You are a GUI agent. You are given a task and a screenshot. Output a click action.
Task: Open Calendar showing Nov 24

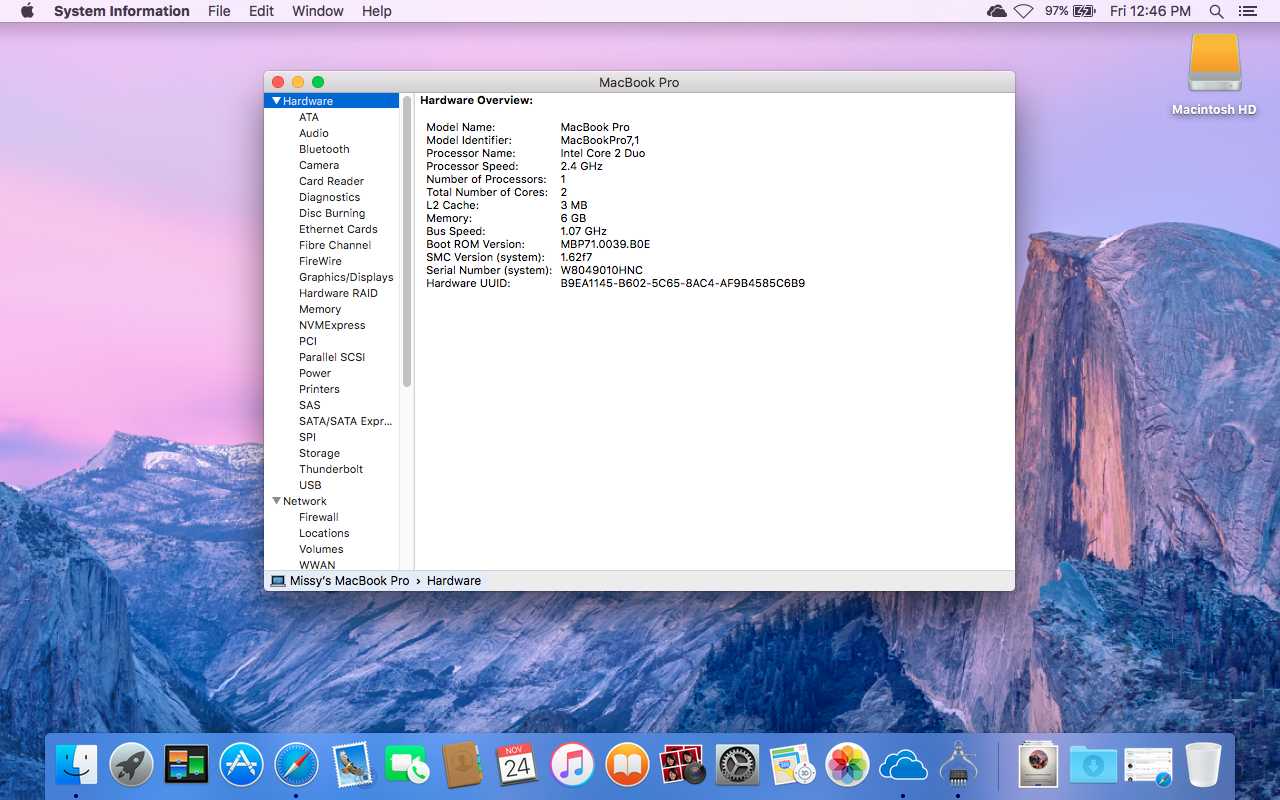point(516,765)
